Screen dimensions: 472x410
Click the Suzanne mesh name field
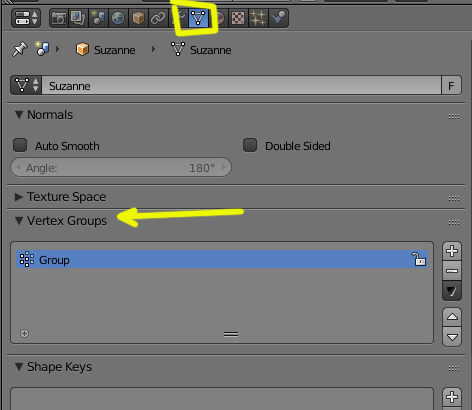tap(241, 85)
